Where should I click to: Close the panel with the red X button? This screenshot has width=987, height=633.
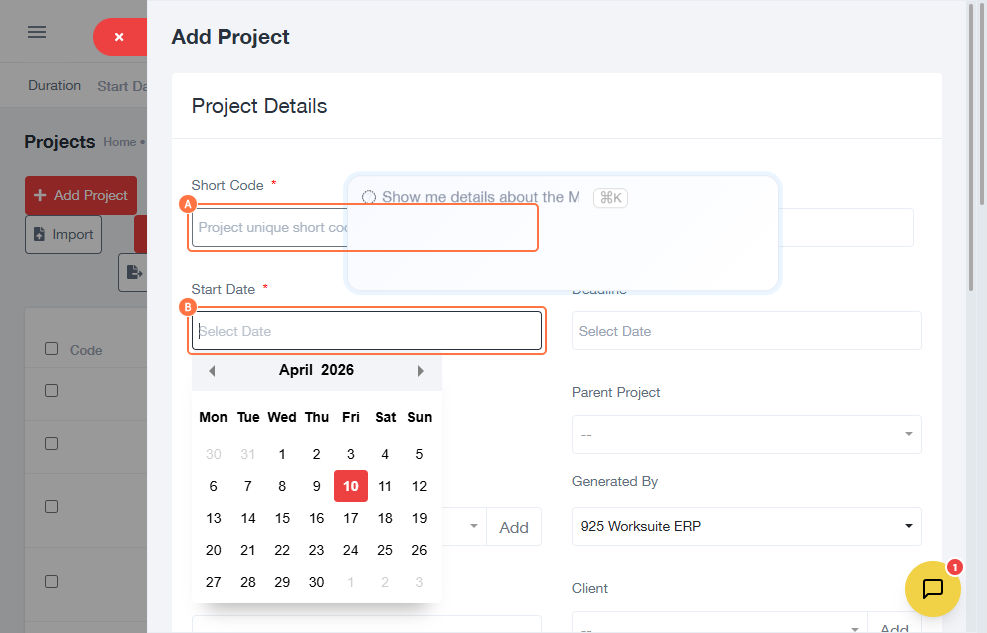click(x=119, y=37)
